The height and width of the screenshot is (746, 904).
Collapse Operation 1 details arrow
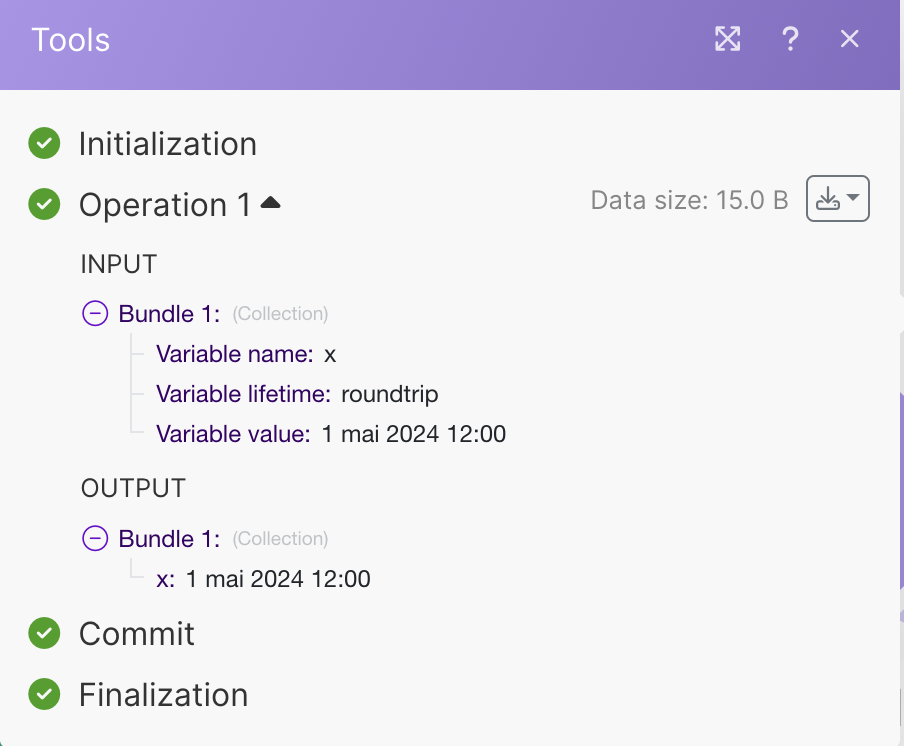pyautogui.click(x=270, y=203)
